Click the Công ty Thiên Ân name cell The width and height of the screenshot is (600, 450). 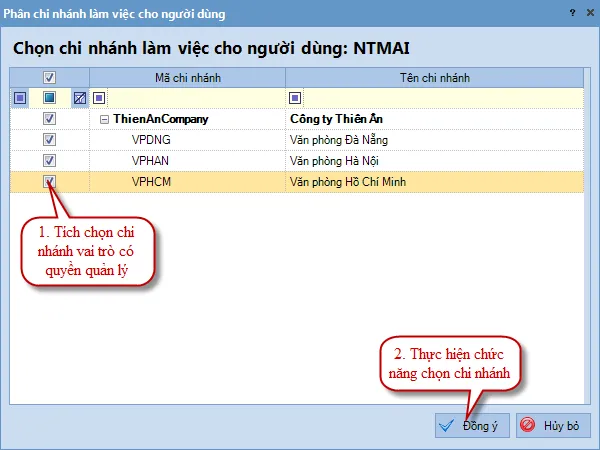pyautogui.click(x=435, y=119)
